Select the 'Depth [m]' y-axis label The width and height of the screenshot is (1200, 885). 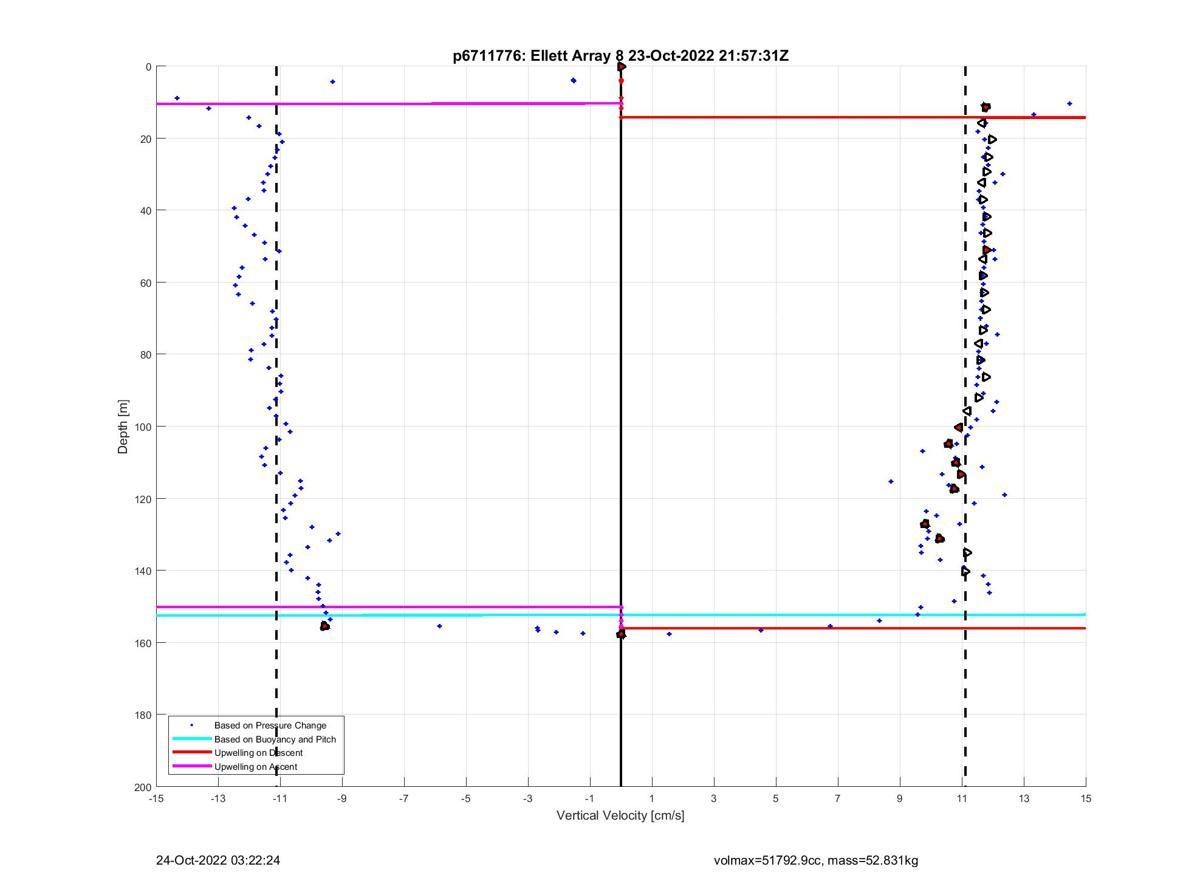point(124,427)
